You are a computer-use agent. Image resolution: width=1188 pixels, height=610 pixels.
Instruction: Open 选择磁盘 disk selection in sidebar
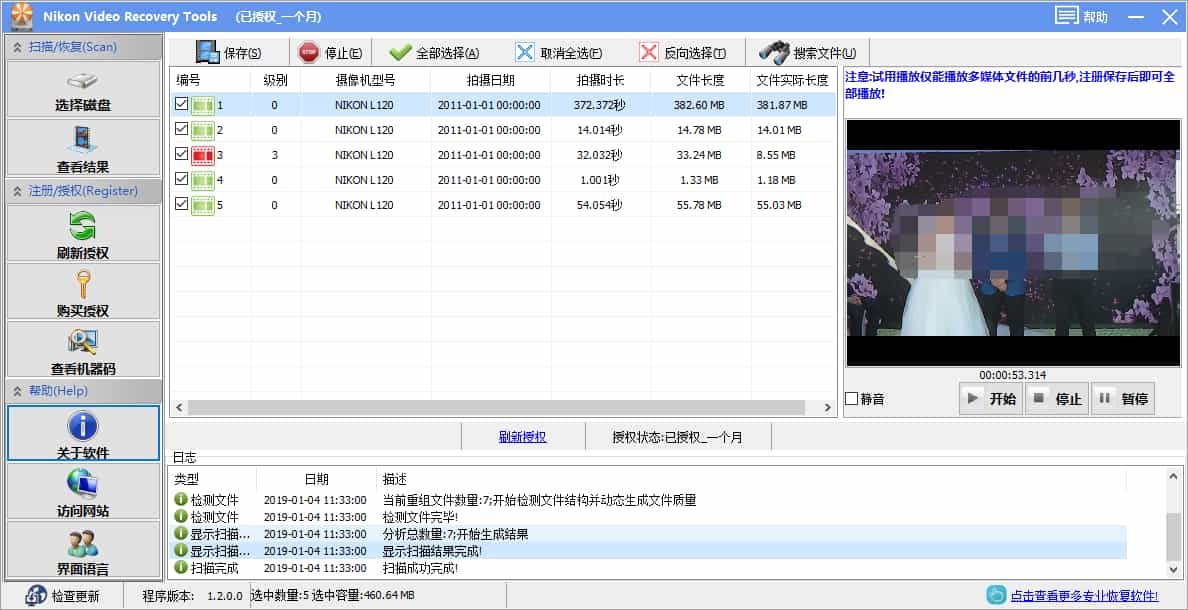83,89
